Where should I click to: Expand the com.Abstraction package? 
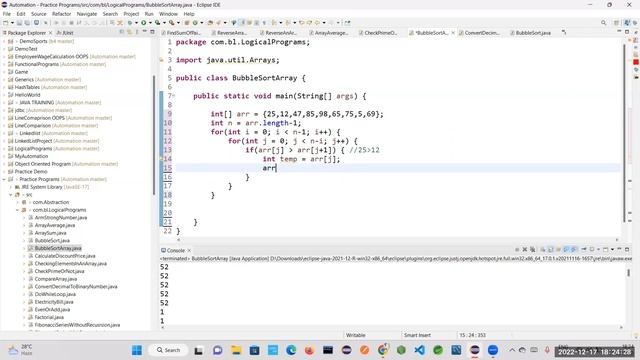pyautogui.click(x=18, y=202)
